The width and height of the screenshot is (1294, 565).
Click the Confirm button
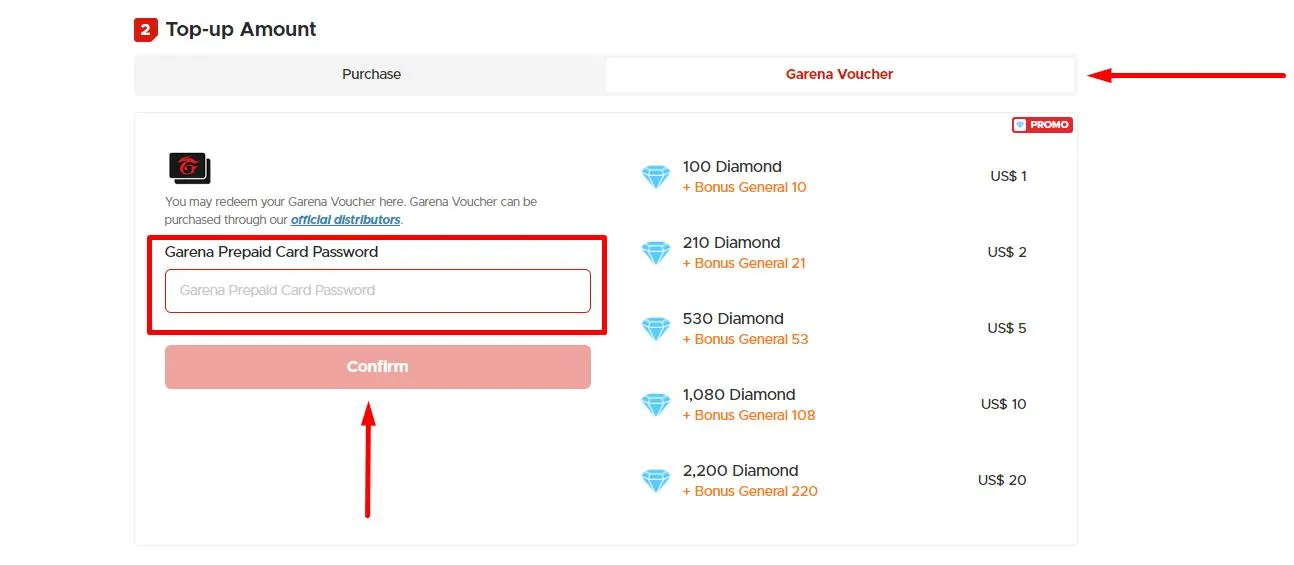click(378, 367)
